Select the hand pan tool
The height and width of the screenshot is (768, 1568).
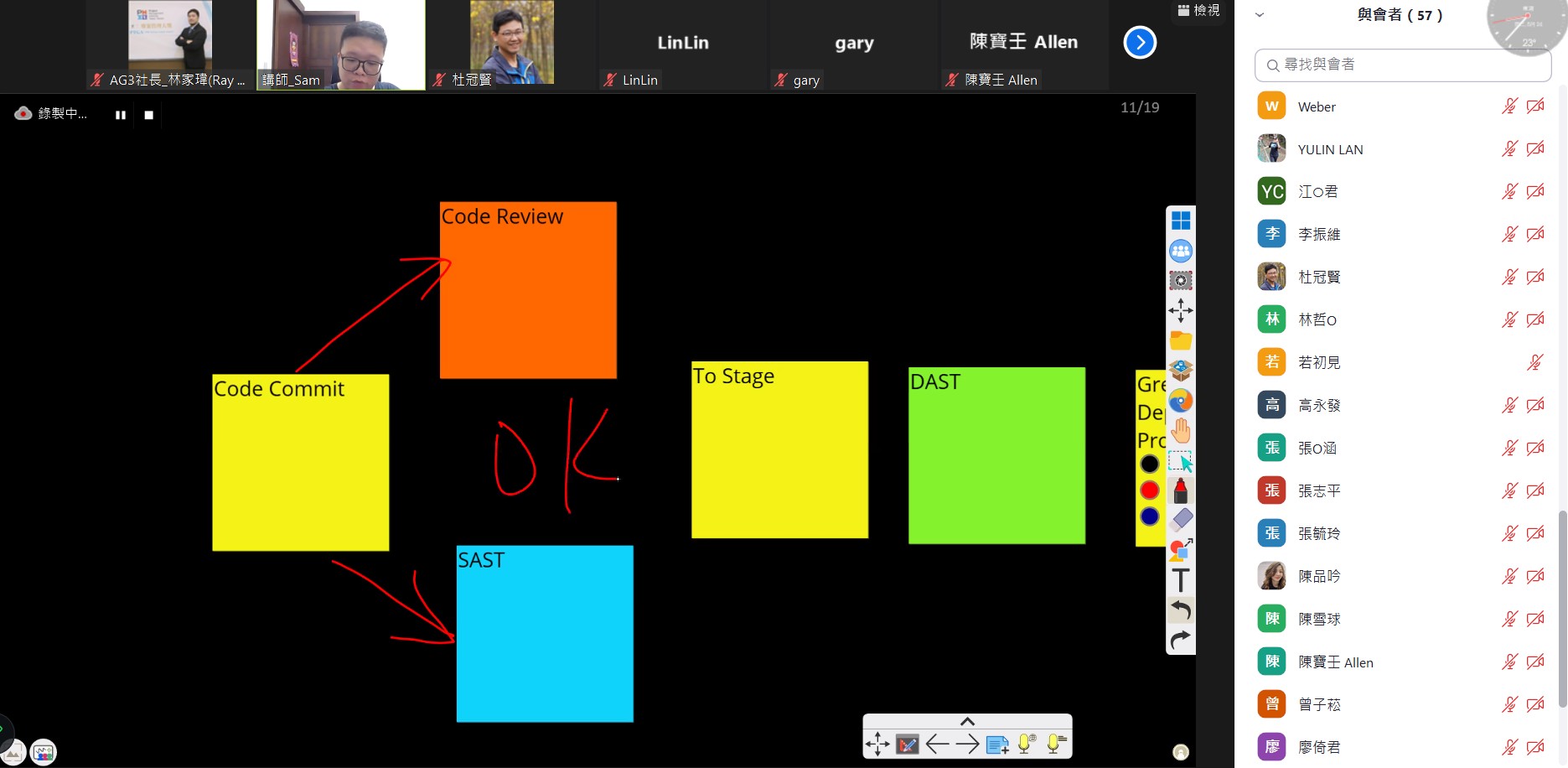tap(1181, 431)
